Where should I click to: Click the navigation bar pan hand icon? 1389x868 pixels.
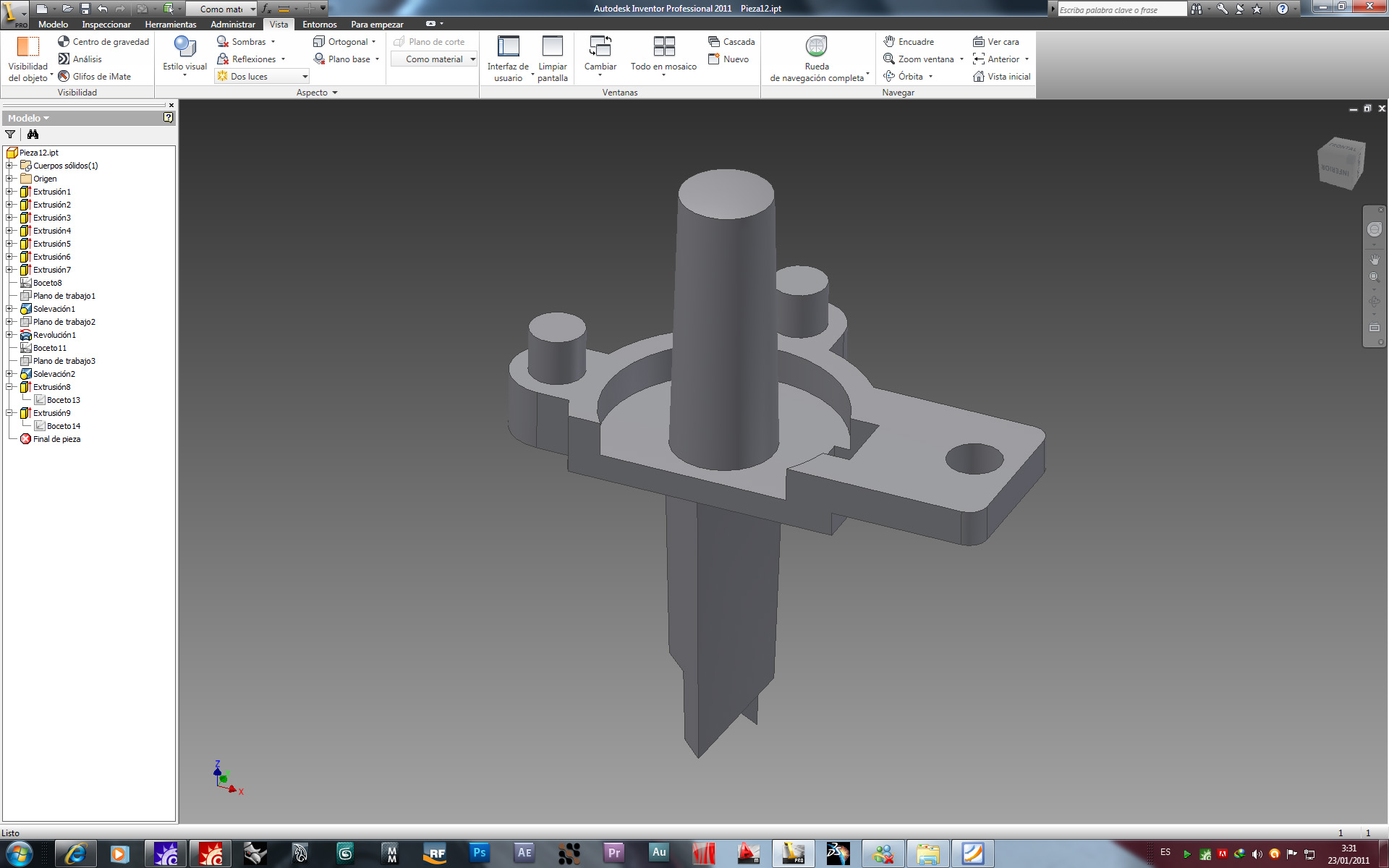(1375, 259)
